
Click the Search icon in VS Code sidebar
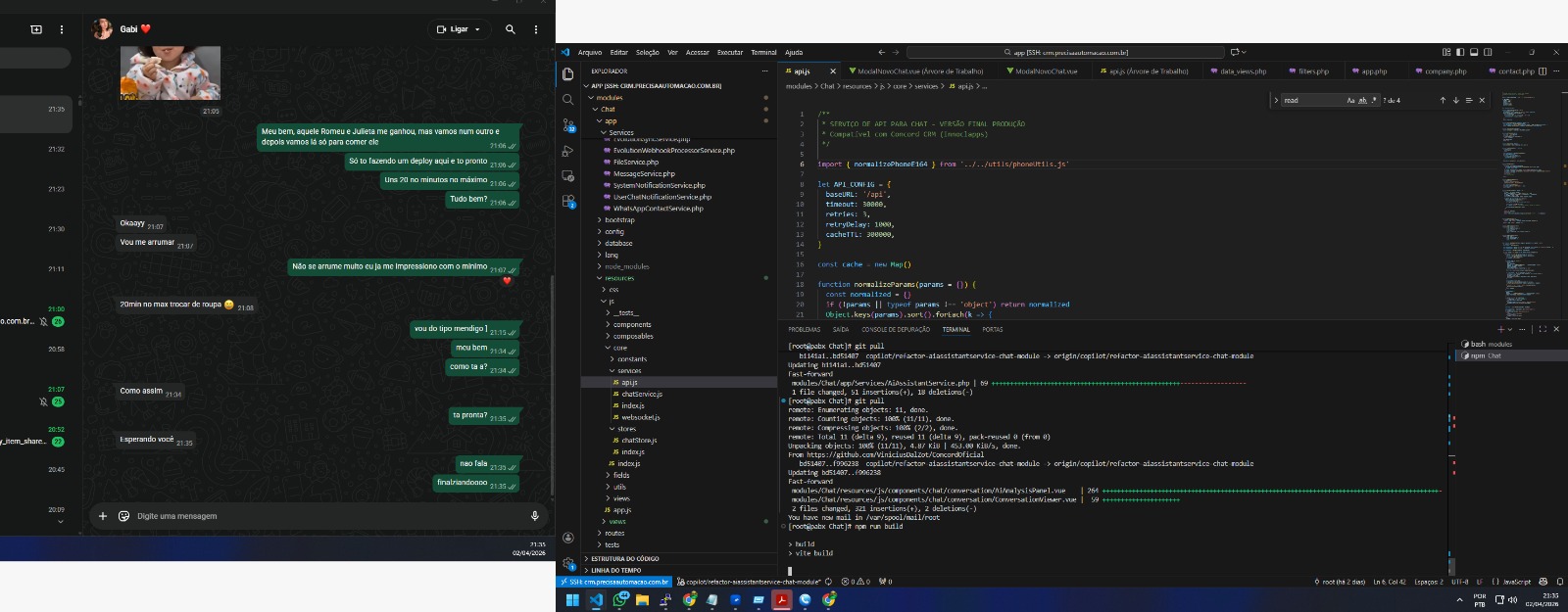[x=568, y=100]
